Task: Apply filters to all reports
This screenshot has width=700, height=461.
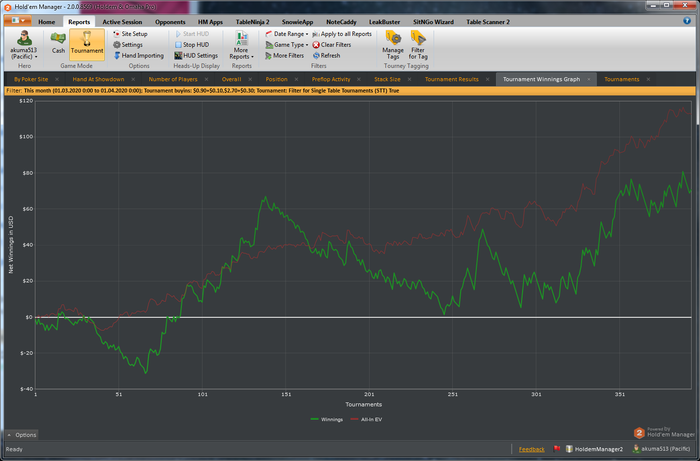Action: [342, 34]
